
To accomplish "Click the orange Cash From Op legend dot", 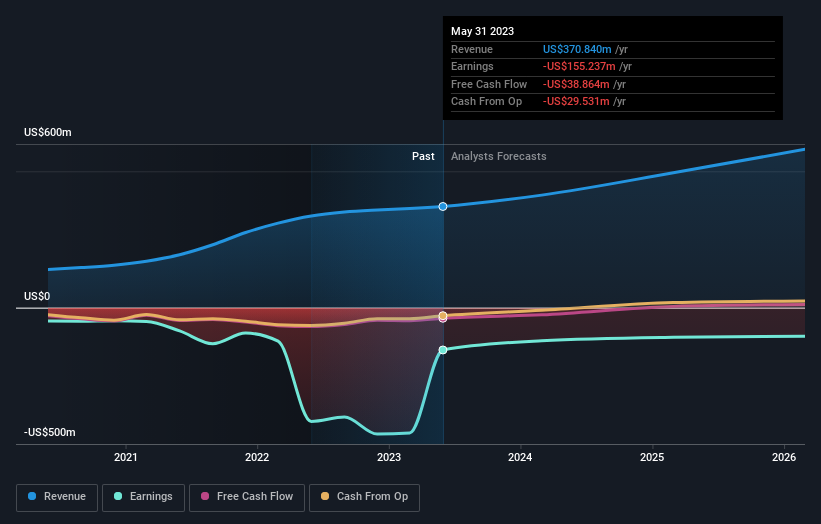I will tap(325, 496).
